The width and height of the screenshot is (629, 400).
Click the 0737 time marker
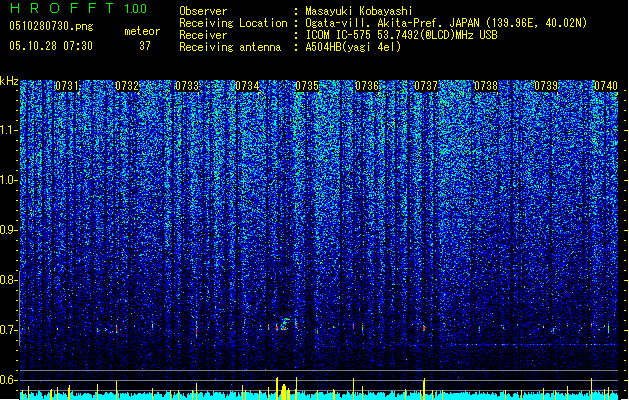coord(426,86)
